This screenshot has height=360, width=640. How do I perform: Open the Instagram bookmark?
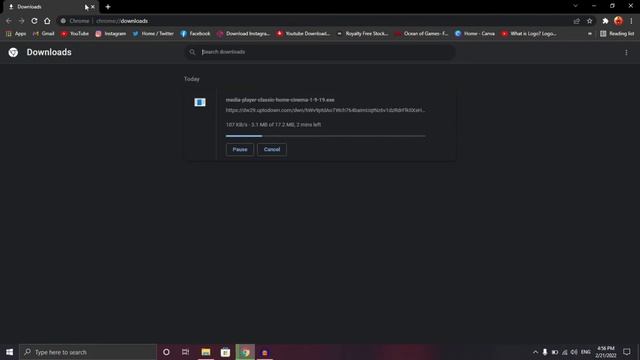tap(111, 34)
